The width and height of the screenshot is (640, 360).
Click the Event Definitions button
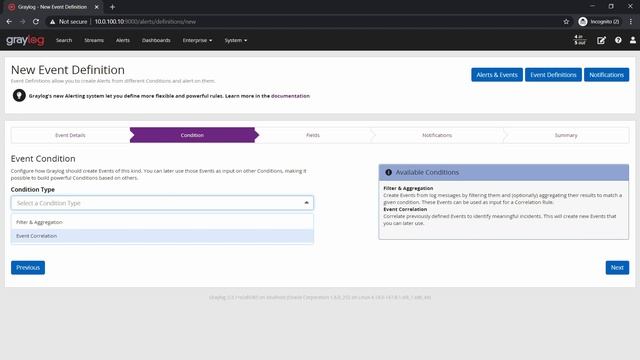click(x=553, y=75)
